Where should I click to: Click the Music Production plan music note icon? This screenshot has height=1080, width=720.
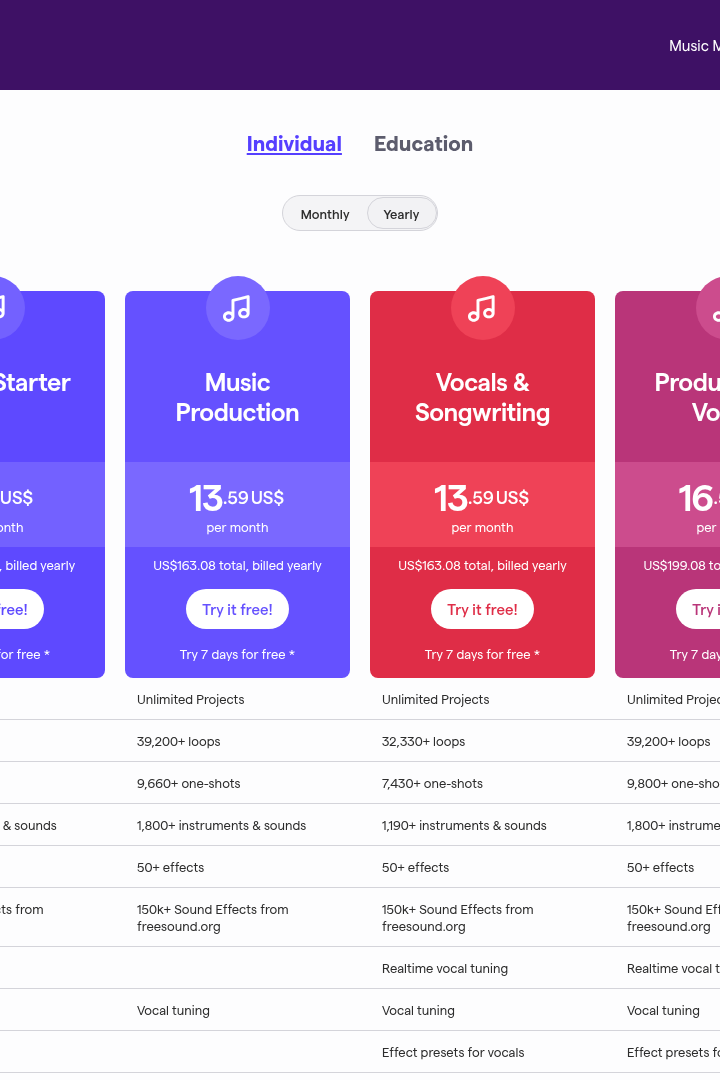[237, 308]
